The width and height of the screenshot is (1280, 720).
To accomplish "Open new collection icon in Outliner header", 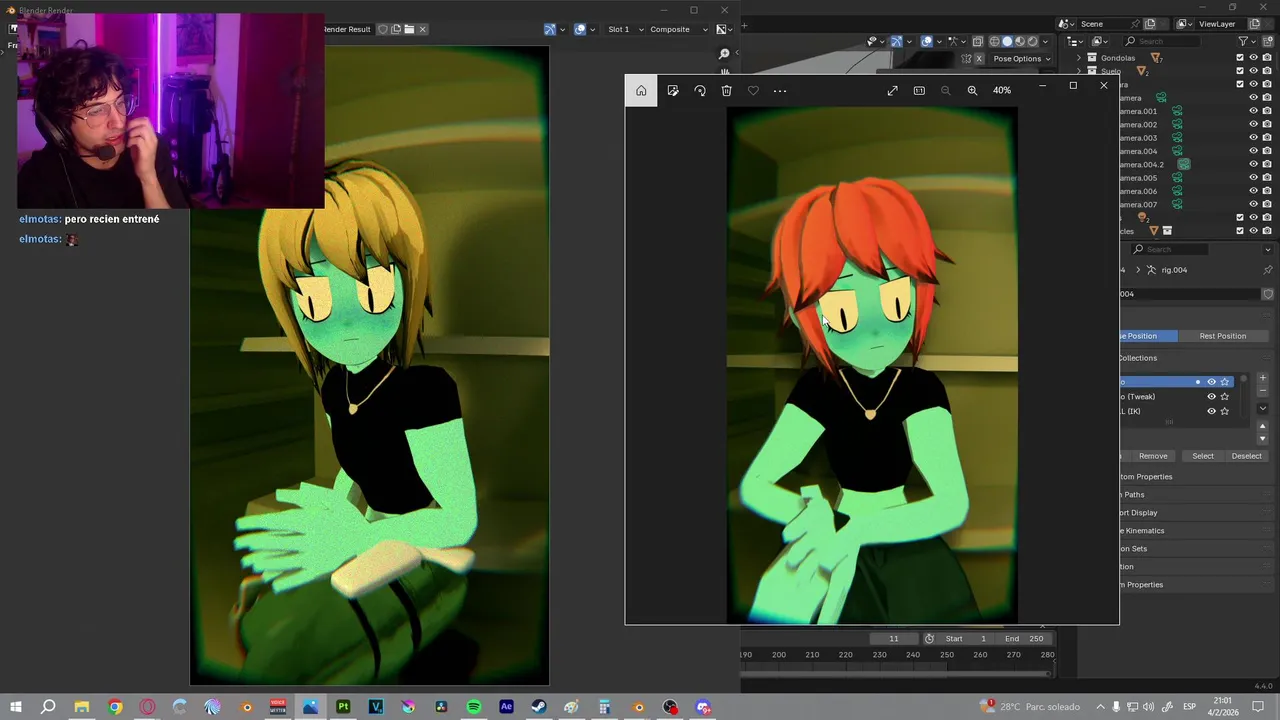I will pyautogui.click(x=1268, y=41).
